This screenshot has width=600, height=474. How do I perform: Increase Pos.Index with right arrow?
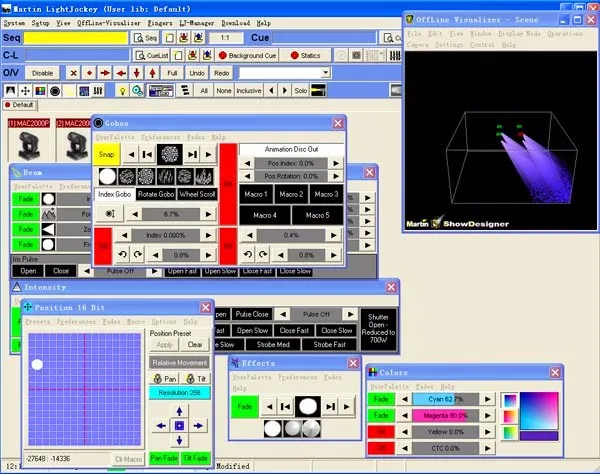pos(336,163)
